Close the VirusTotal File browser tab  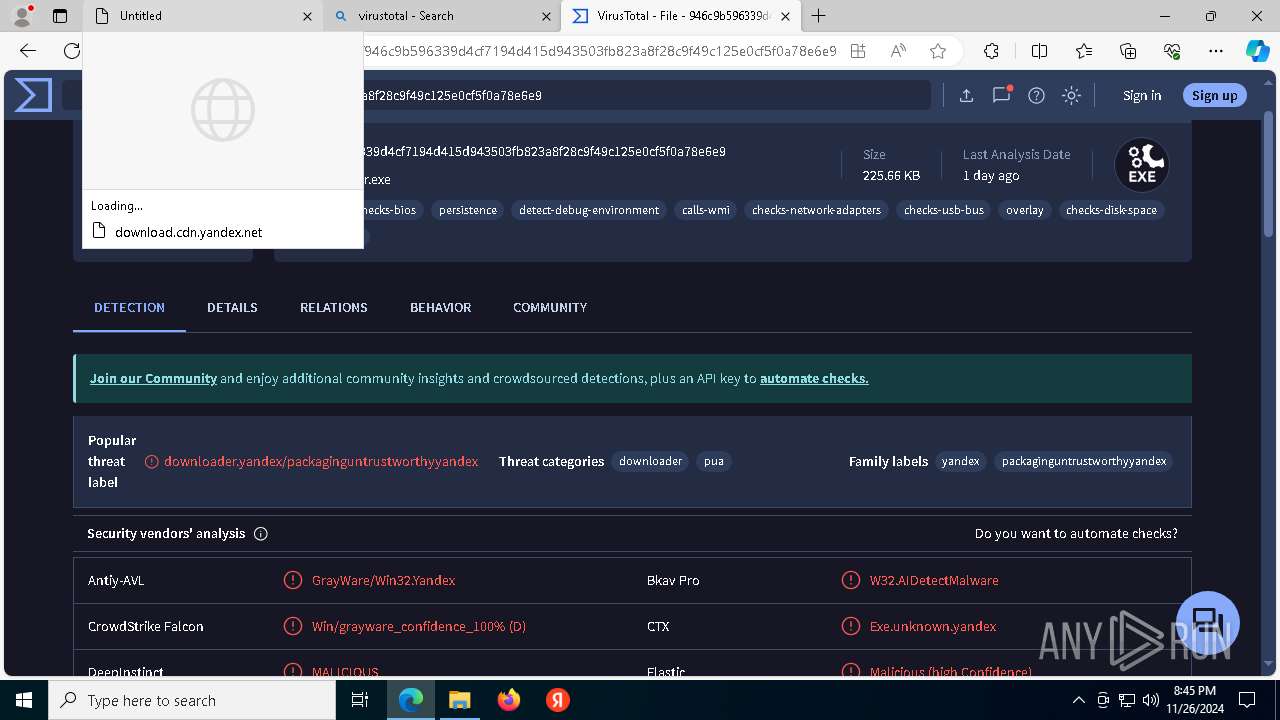coord(786,16)
